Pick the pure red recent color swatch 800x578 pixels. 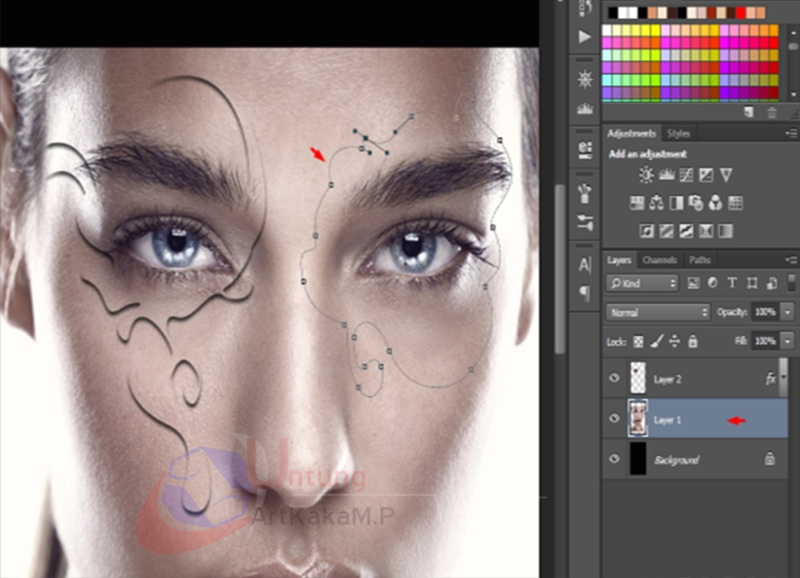point(741,13)
